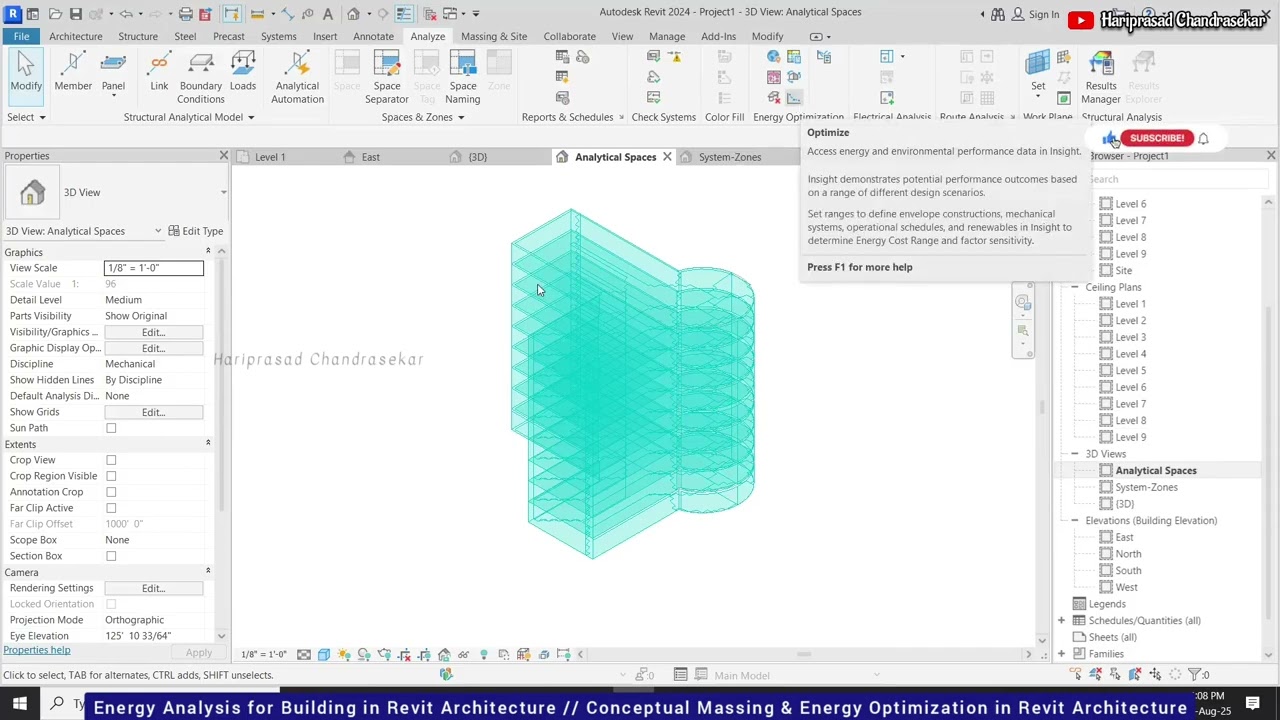Change the visual style in view control bar
The width and height of the screenshot is (1280, 720).
pyautogui.click(x=324, y=655)
